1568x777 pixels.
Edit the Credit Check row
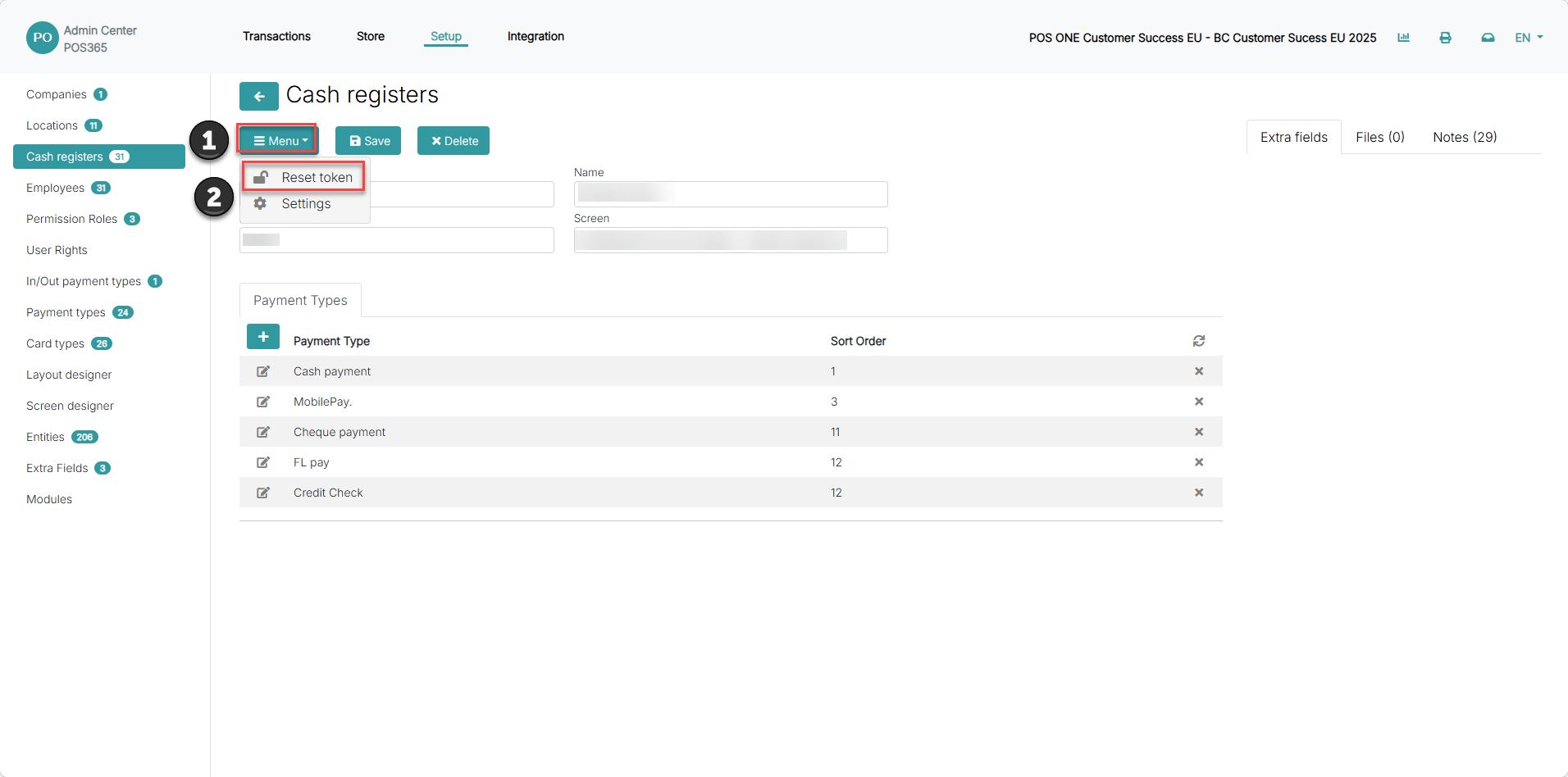[263, 493]
